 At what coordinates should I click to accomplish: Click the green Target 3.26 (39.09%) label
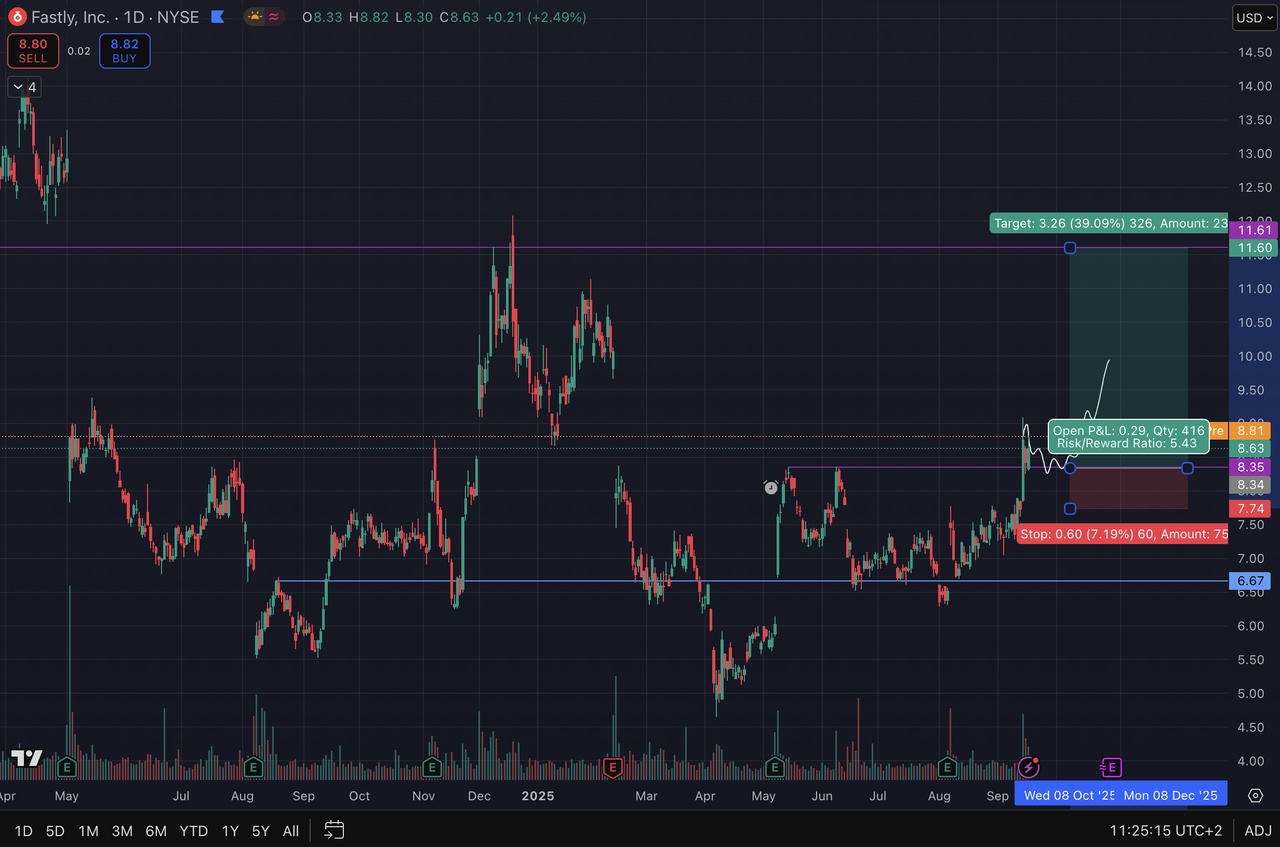pyautogui.click(x=1109, y=223)
